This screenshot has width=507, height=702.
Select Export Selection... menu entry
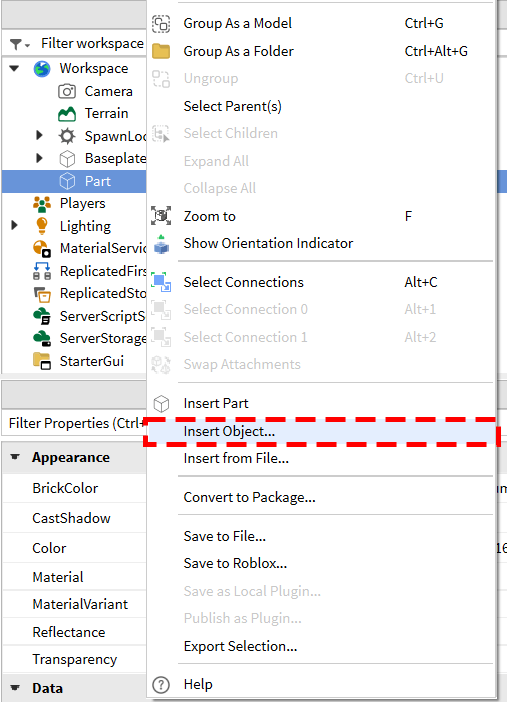[240, 646]
